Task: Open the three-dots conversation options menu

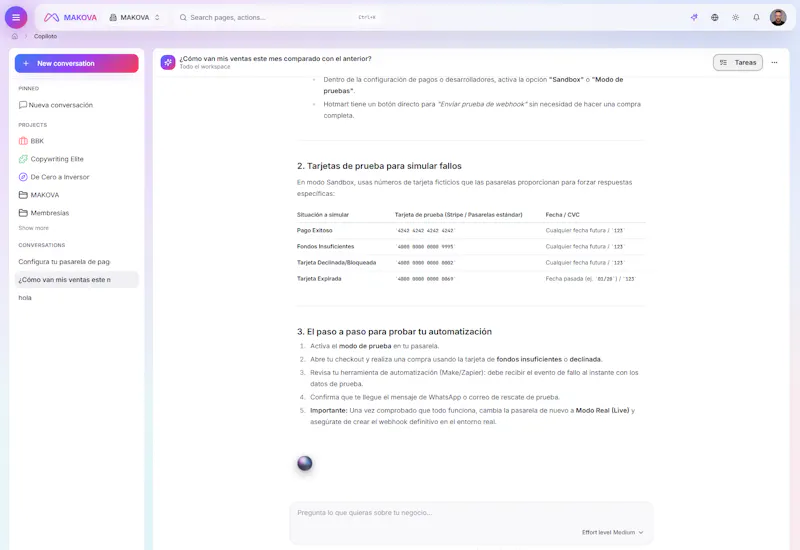Action: [x=774, y=62]
